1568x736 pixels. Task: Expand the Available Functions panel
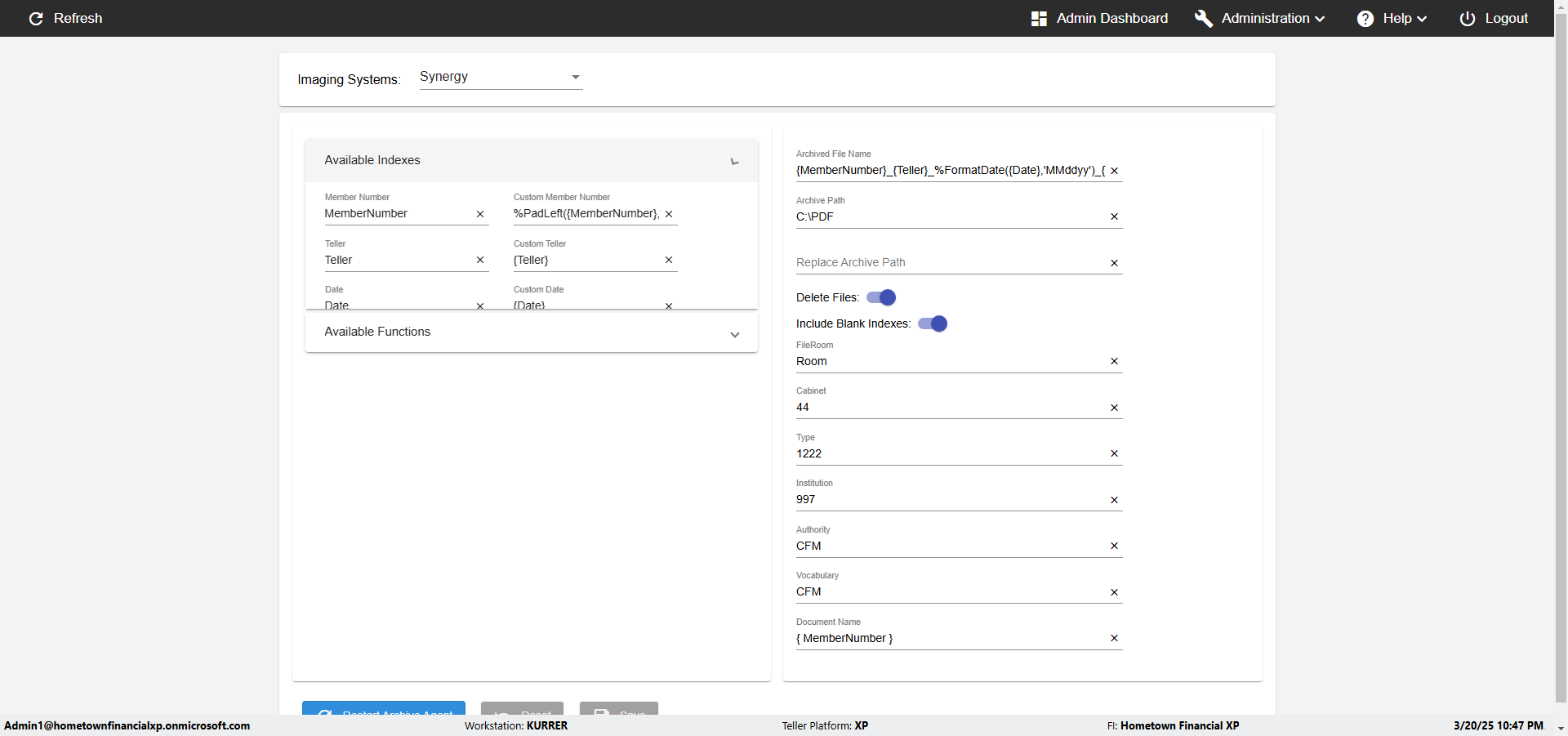[x=734, y=334]
